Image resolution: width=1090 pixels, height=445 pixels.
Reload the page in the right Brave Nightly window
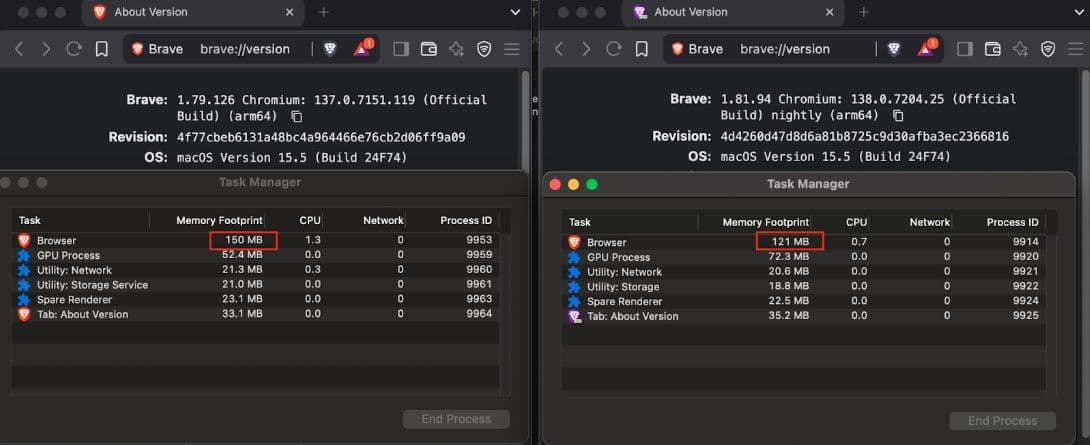614,49
